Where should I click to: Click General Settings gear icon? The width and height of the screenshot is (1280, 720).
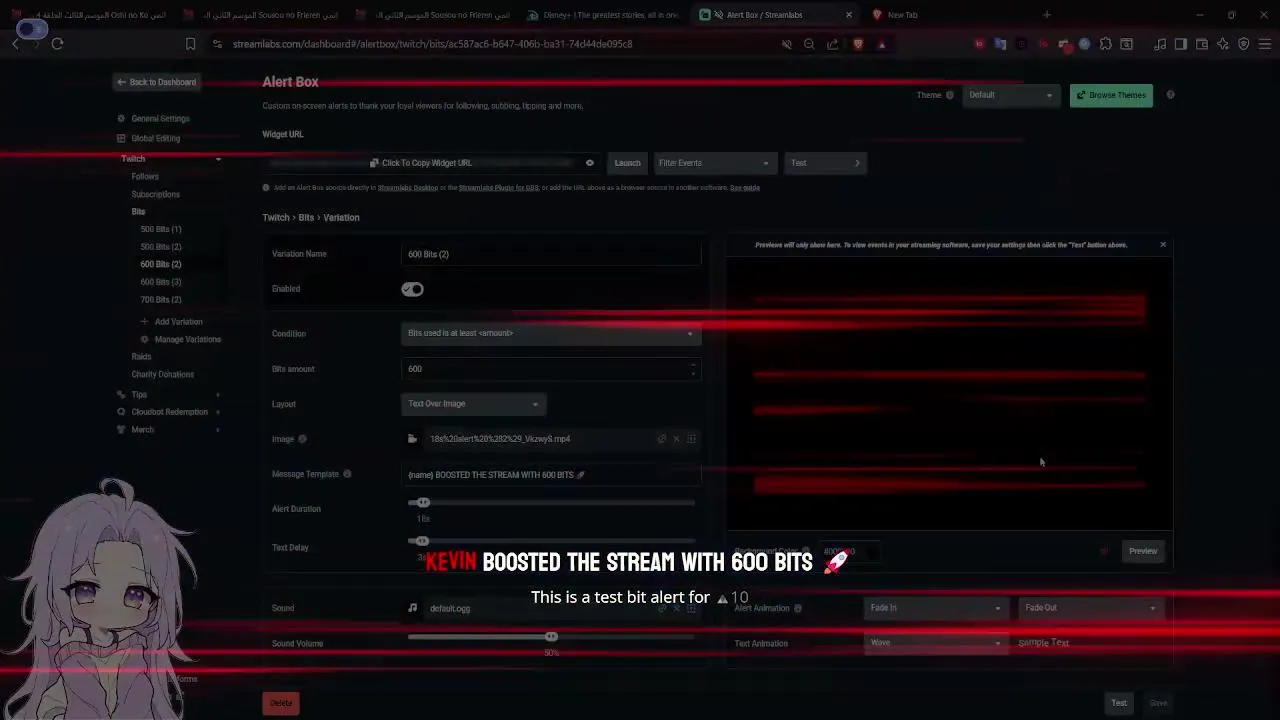click(x=121, y=119)
